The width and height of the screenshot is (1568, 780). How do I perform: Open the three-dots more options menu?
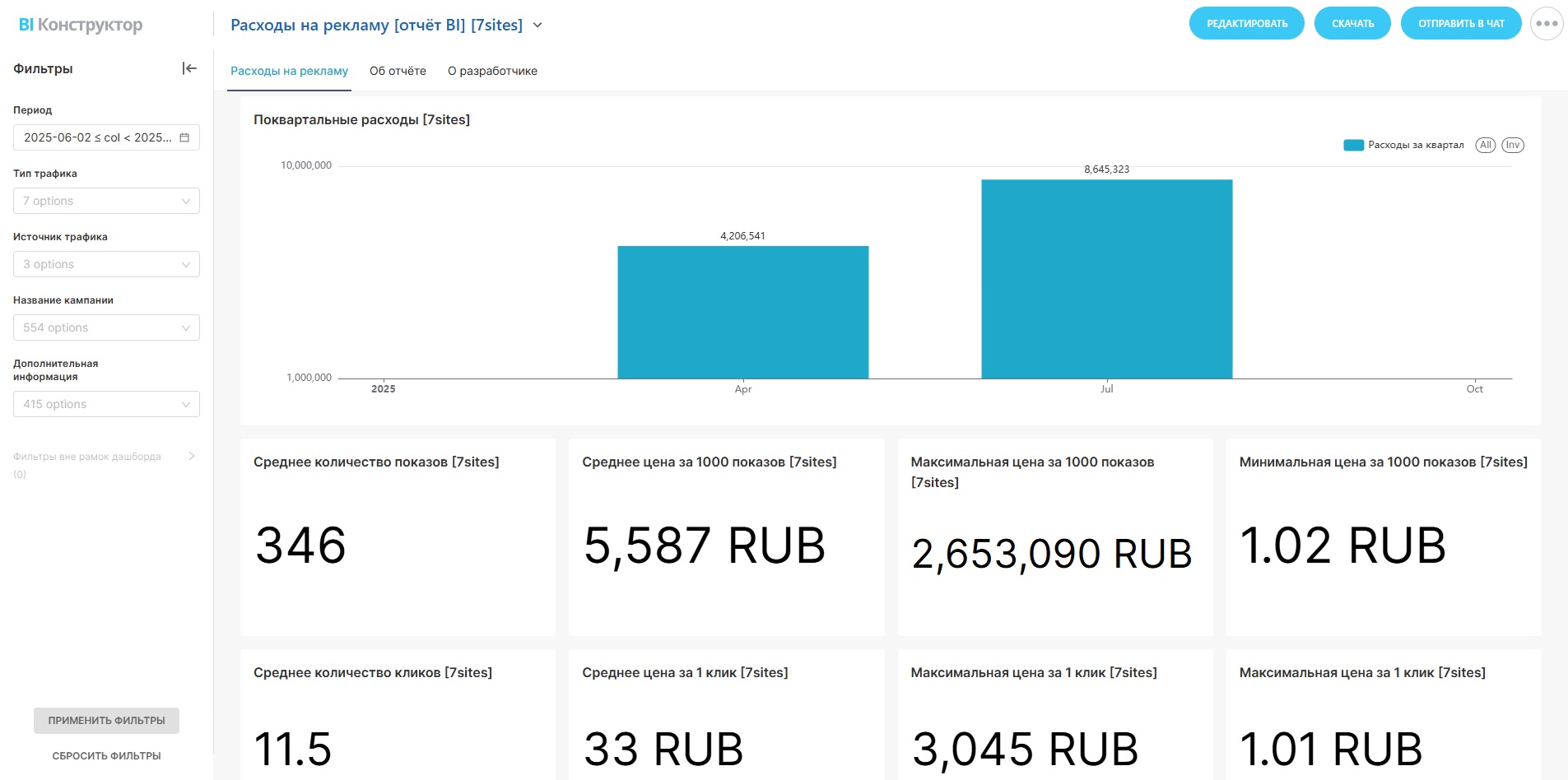pyautogui.click(x=1547, y=23)
